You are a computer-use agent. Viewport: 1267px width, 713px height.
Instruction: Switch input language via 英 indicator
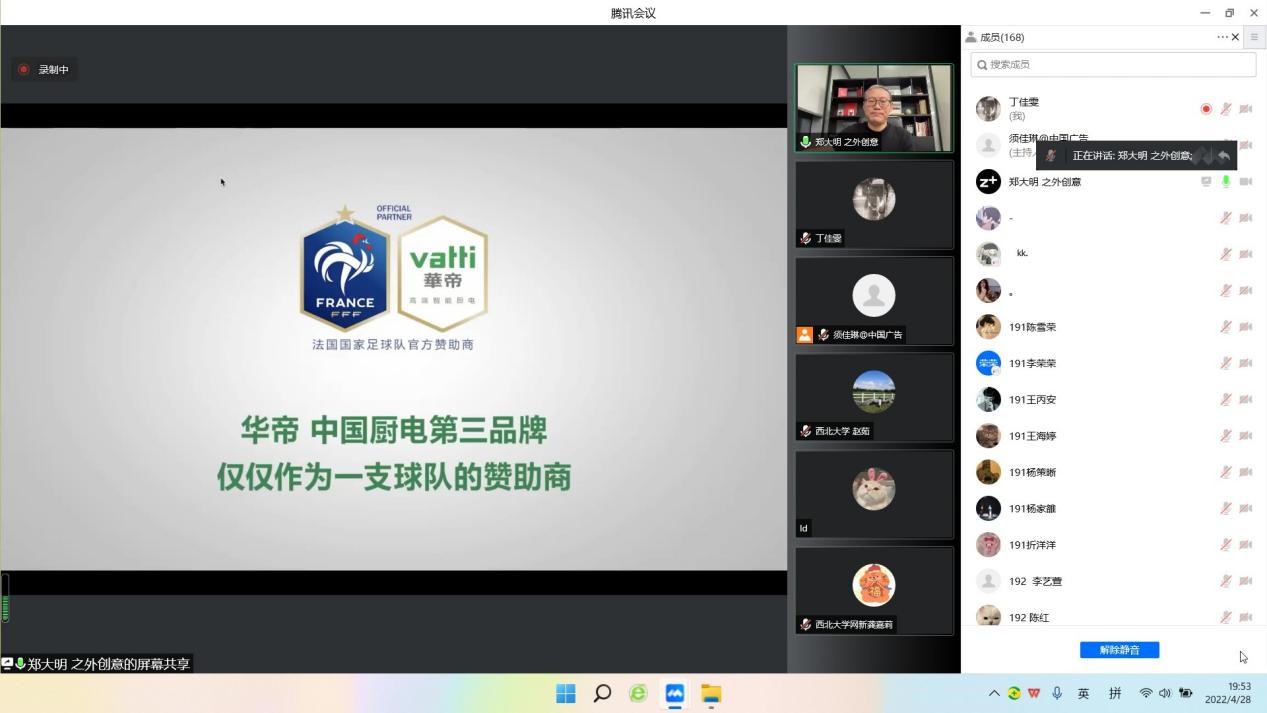[1083, 694]
